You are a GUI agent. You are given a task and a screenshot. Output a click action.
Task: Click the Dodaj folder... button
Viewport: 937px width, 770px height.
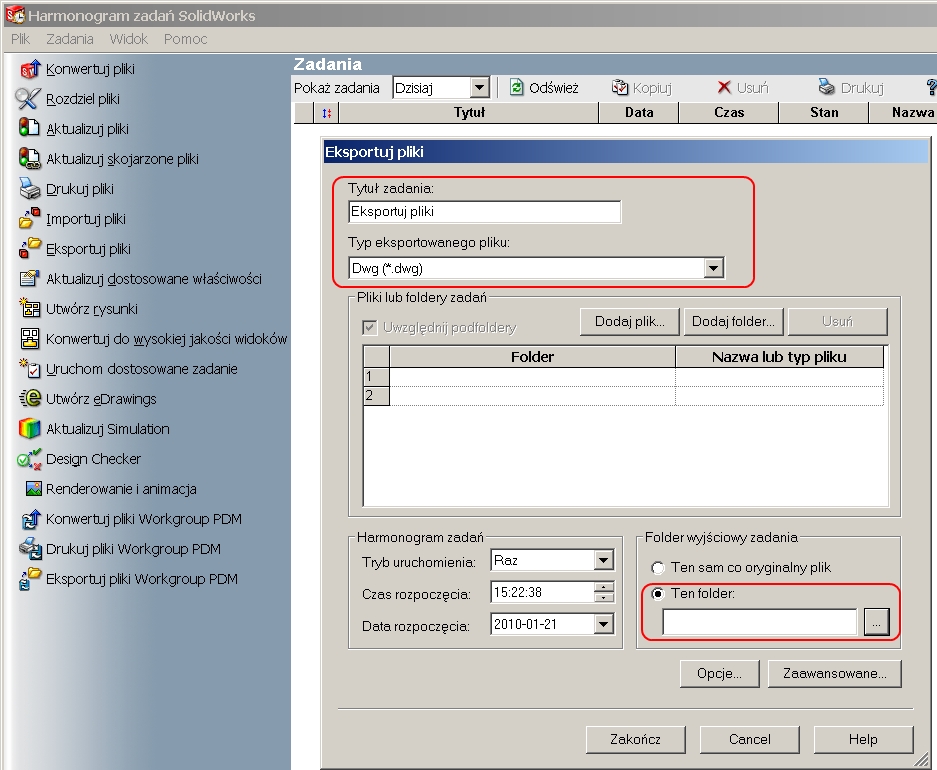coord(733,321)
